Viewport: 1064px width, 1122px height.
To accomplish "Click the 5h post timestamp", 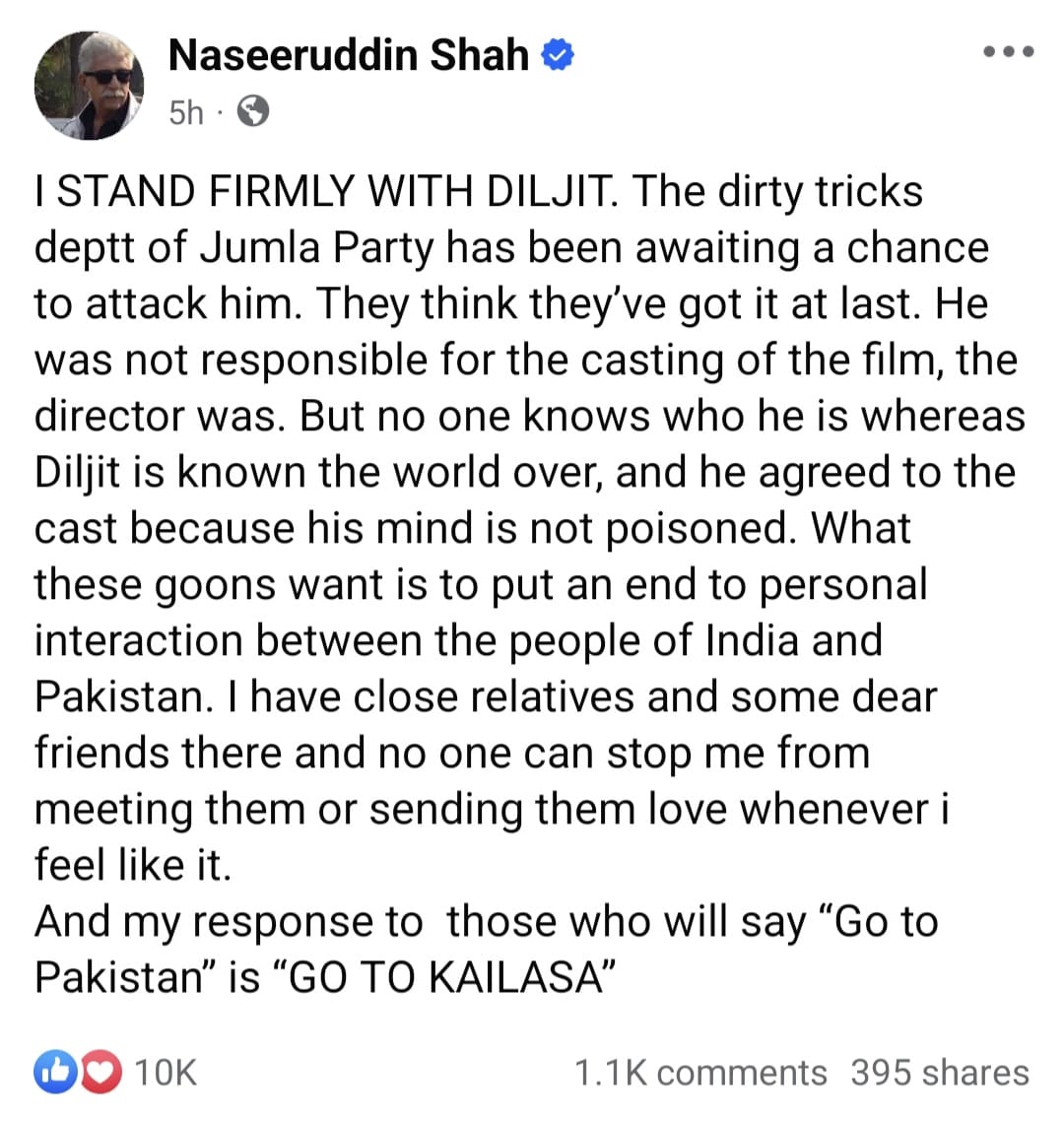I will point(185,112).
